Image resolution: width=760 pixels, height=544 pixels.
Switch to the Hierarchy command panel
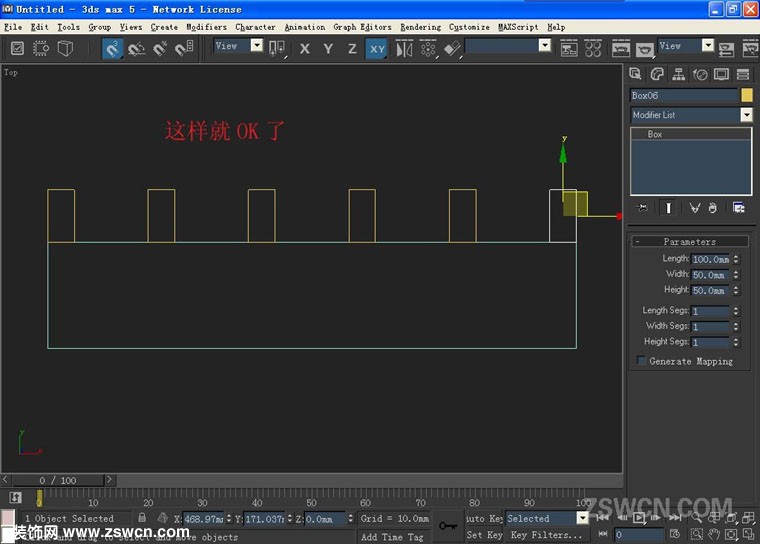click(679, 74)
